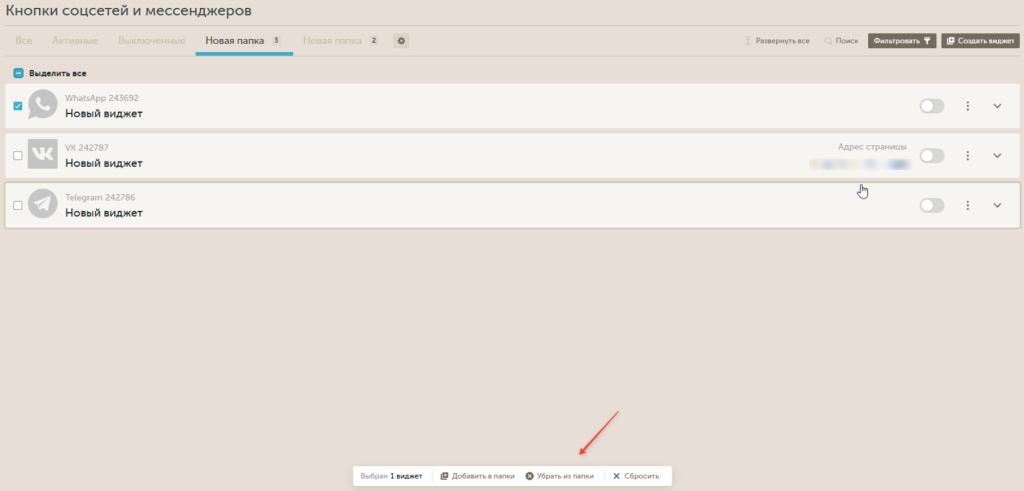1024x491 pixels.
Task: Click the WhatsApp widget icon
Action: tap(43, 105)
